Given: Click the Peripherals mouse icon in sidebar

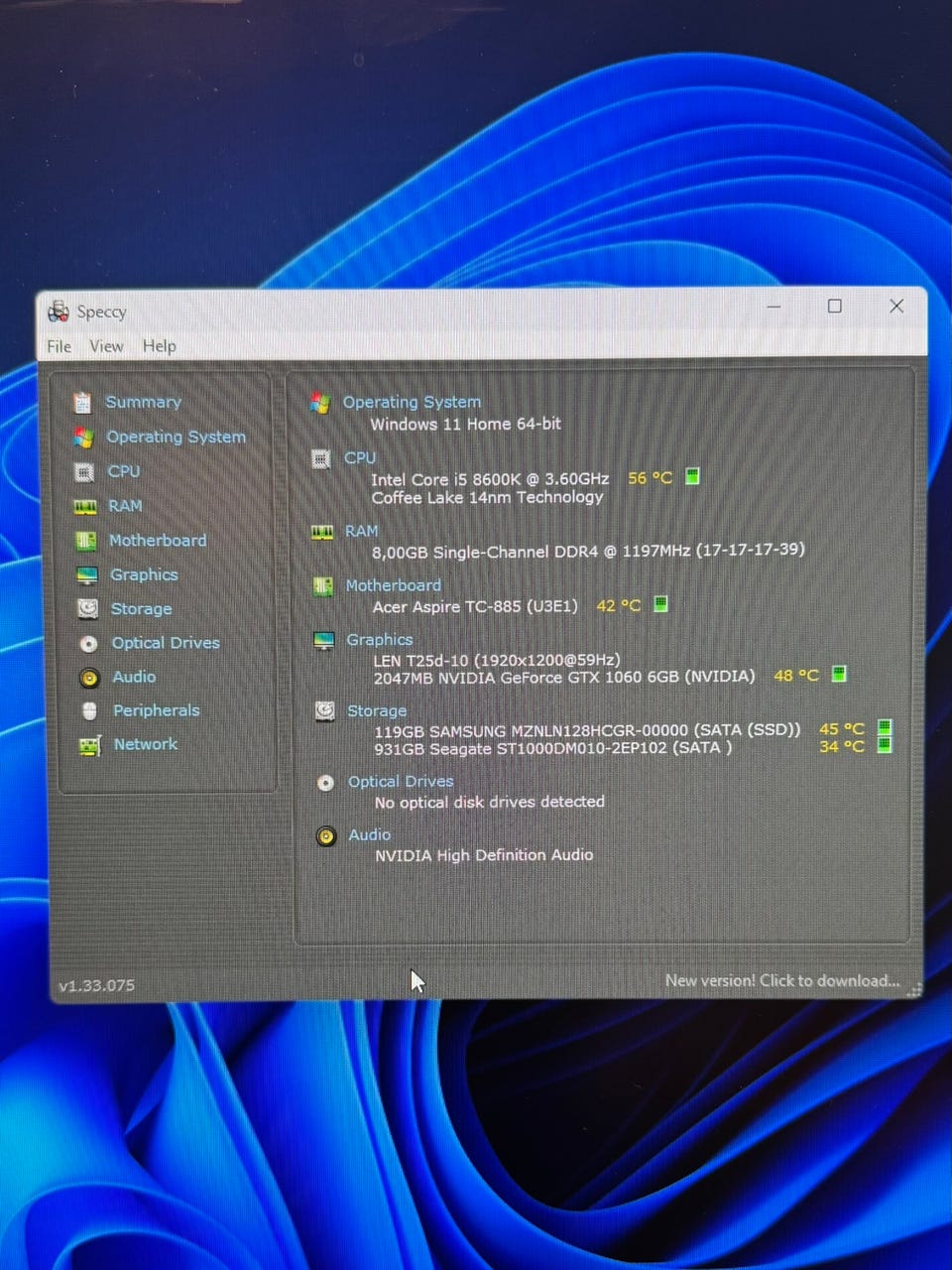Looking at the screenshot, I should click(90, 711).
